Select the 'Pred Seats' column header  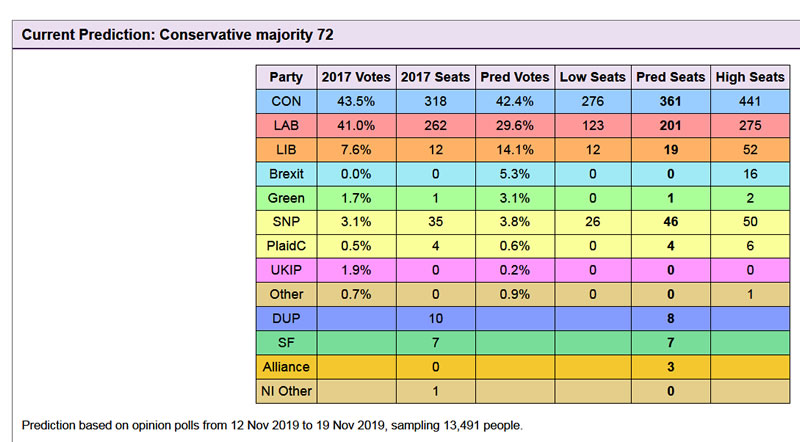[x=670, y=77]
